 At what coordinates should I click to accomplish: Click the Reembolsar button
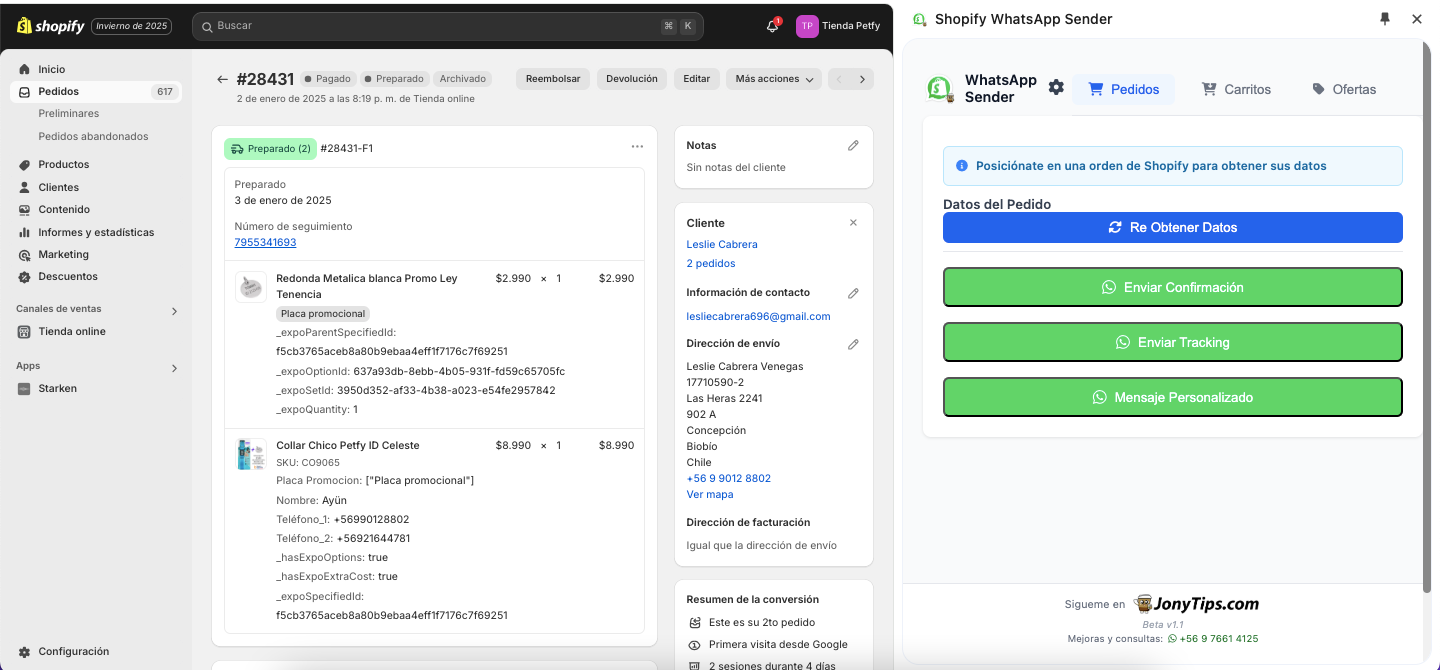[553, 79]
